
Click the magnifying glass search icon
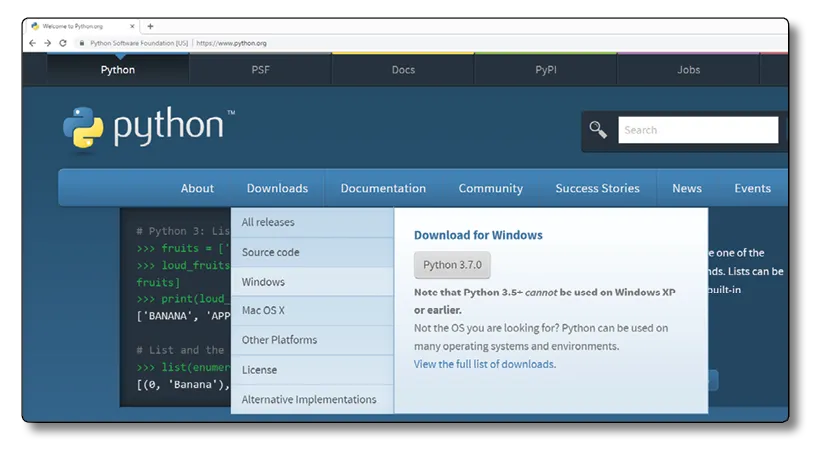pyautogui.click(x=598, y=130)
